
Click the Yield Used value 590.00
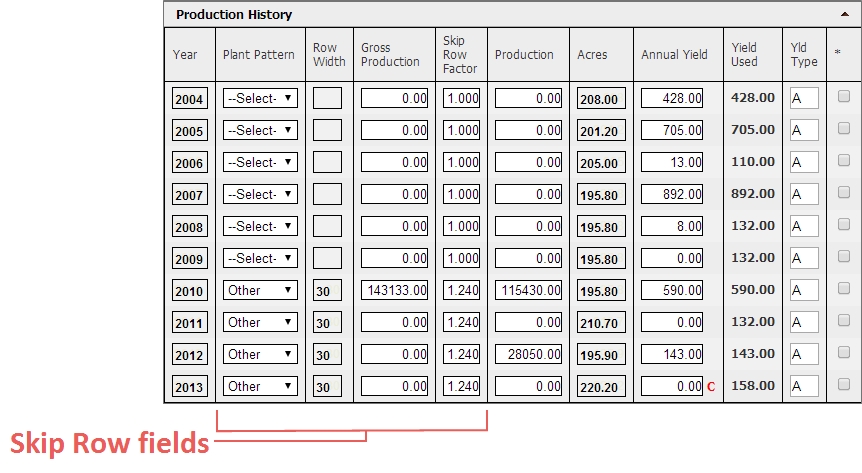coord(753,289)
